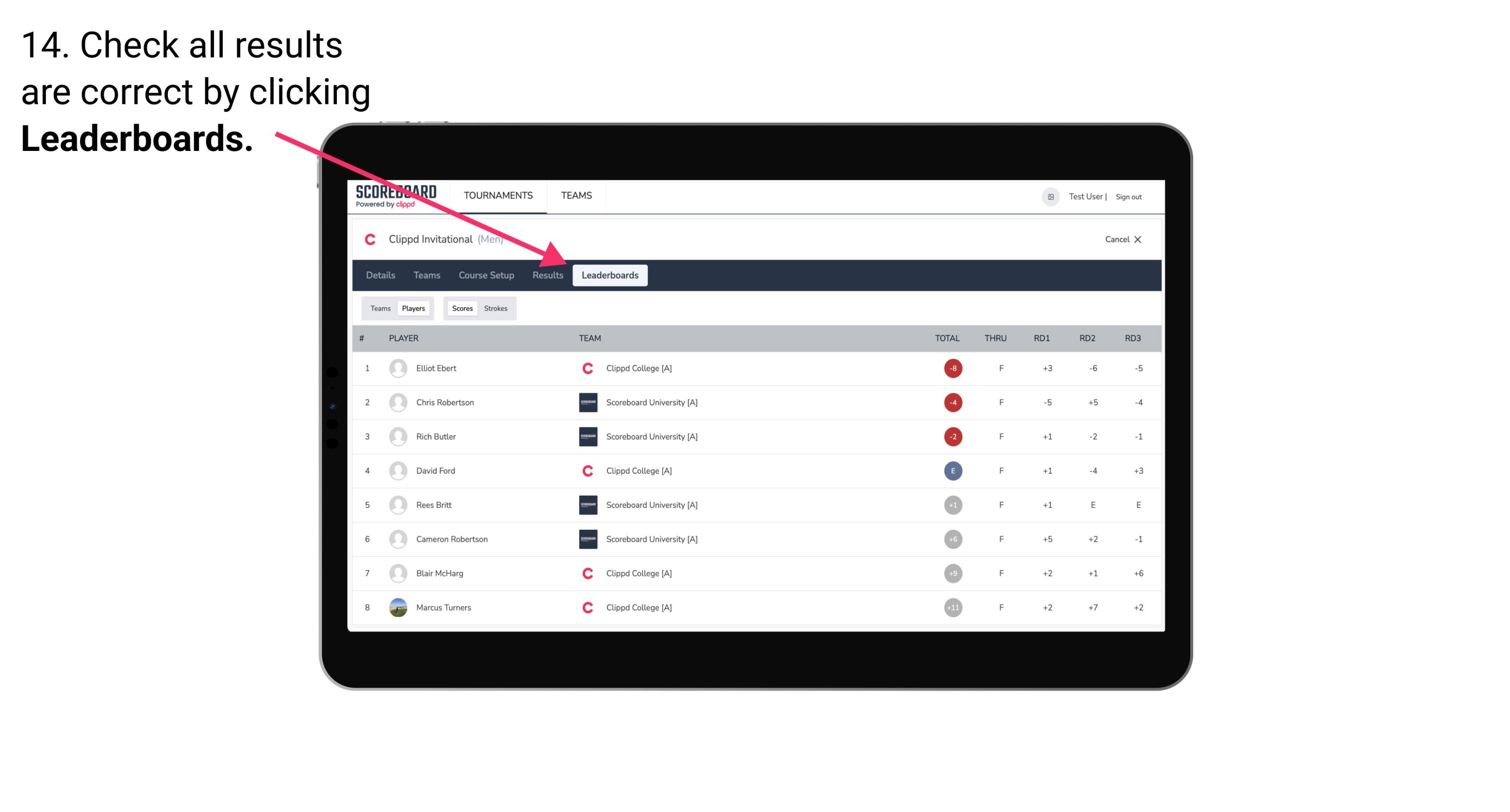The image size is (1510, 812).
Task: Select the Strokes filter icon
Action: pos(495,308)
